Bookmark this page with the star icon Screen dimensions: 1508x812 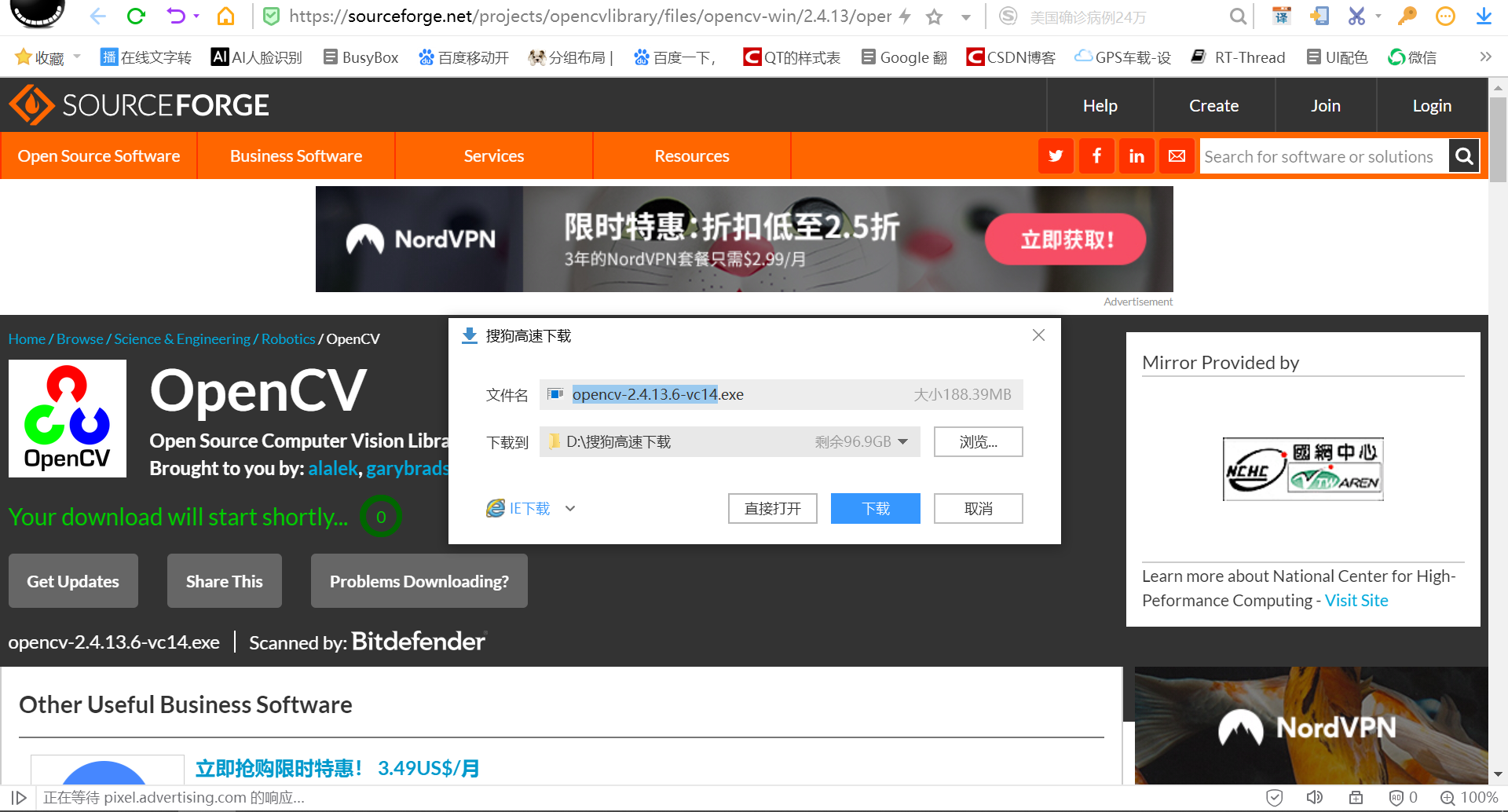pos(934,16)
